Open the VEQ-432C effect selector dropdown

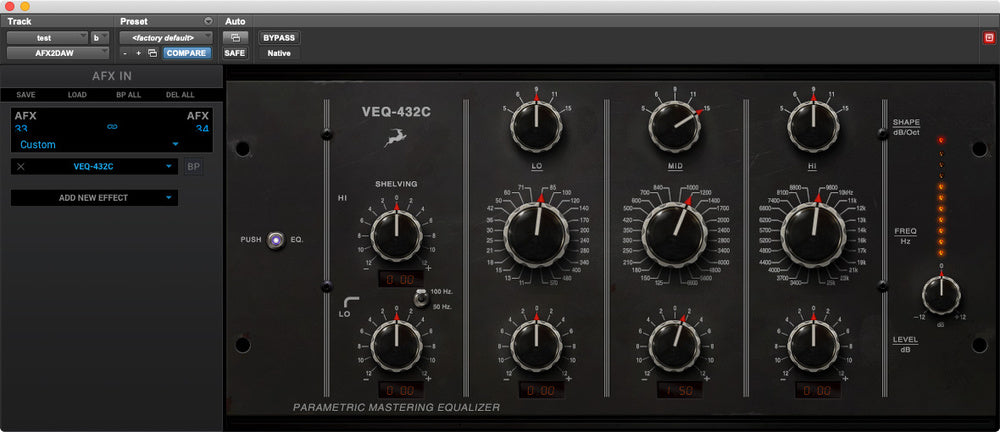[x=94, y=167]
